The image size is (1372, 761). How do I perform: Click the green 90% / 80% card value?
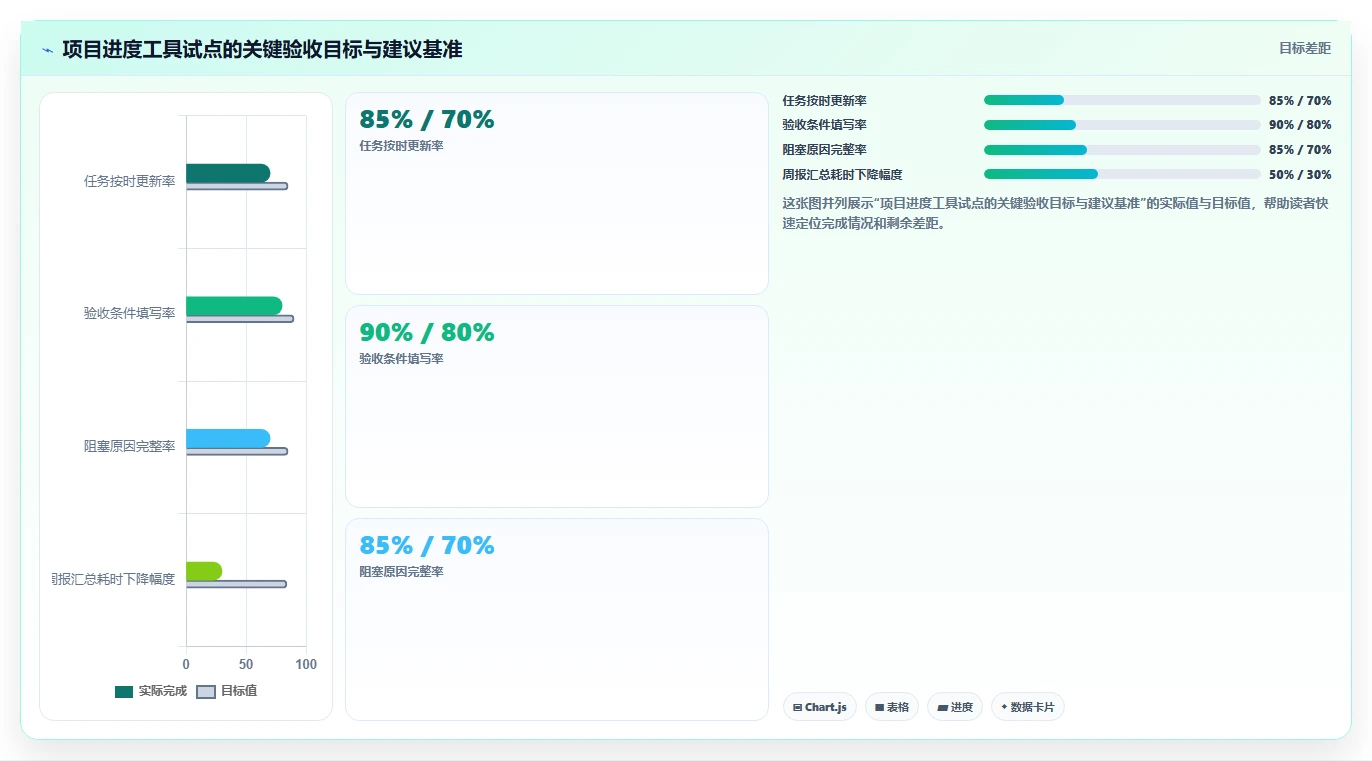click(427, 332)
